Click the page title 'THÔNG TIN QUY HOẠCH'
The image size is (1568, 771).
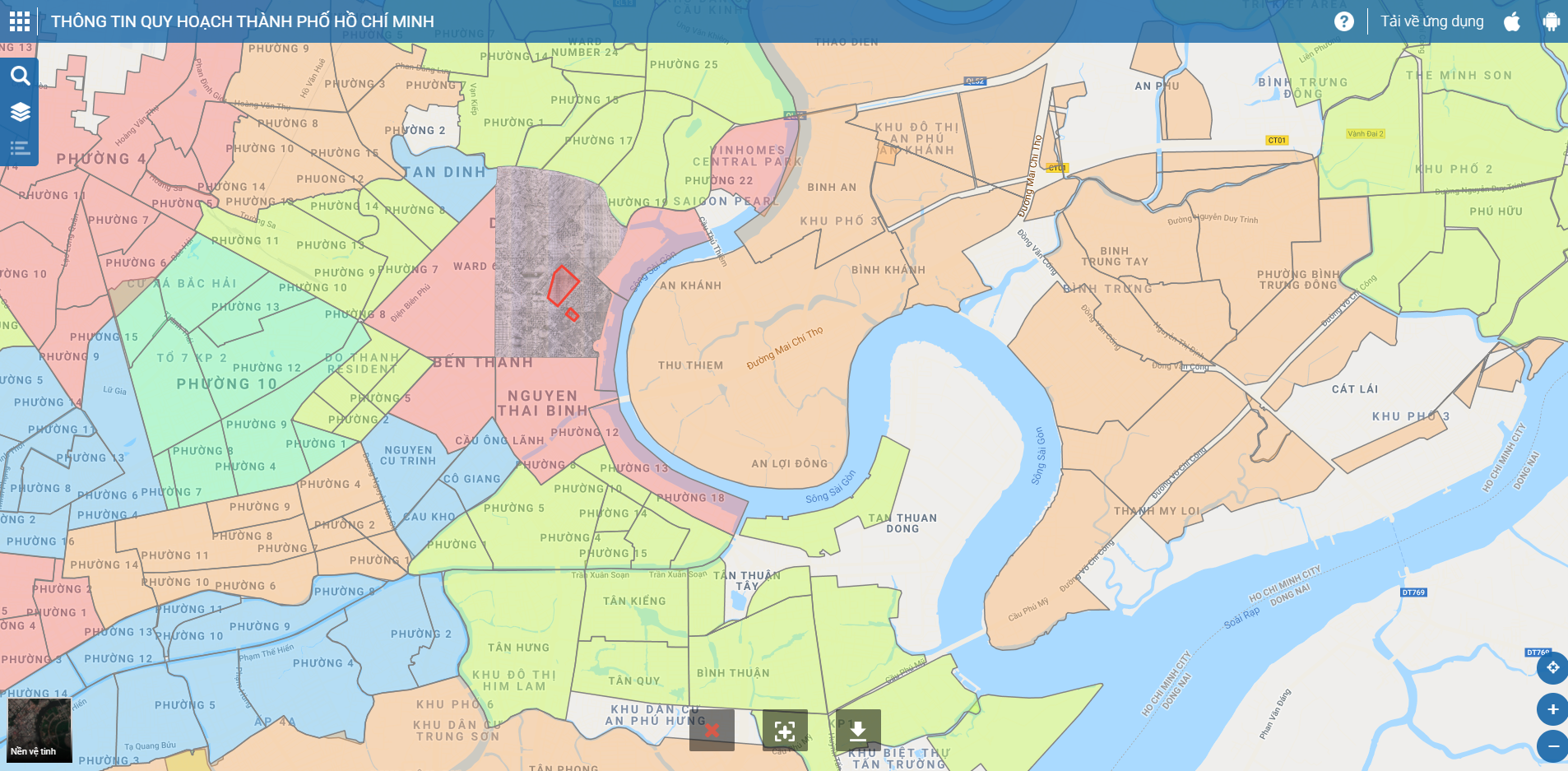click(243, 21)
